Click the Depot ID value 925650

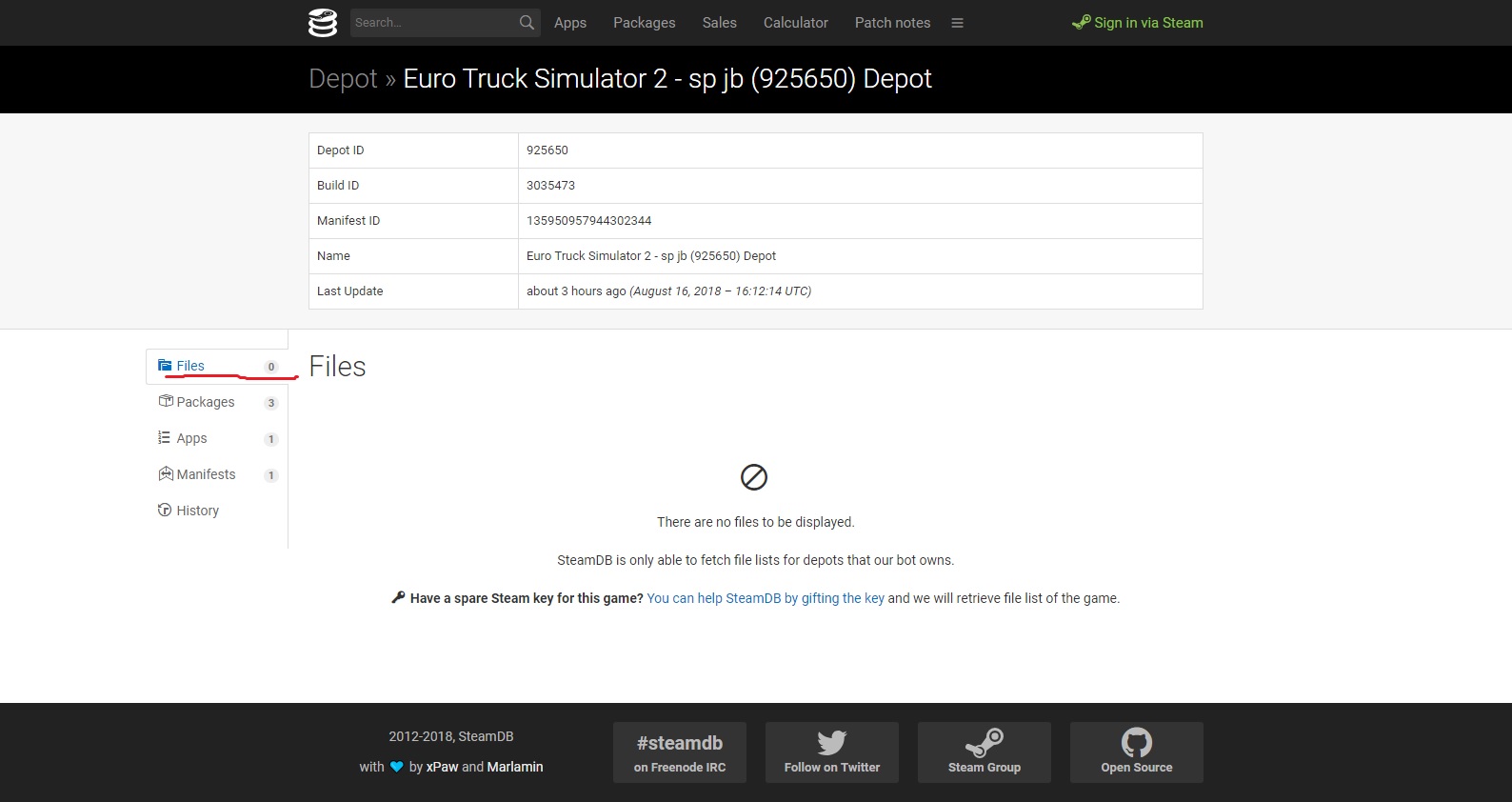click(x=547, y=150)
